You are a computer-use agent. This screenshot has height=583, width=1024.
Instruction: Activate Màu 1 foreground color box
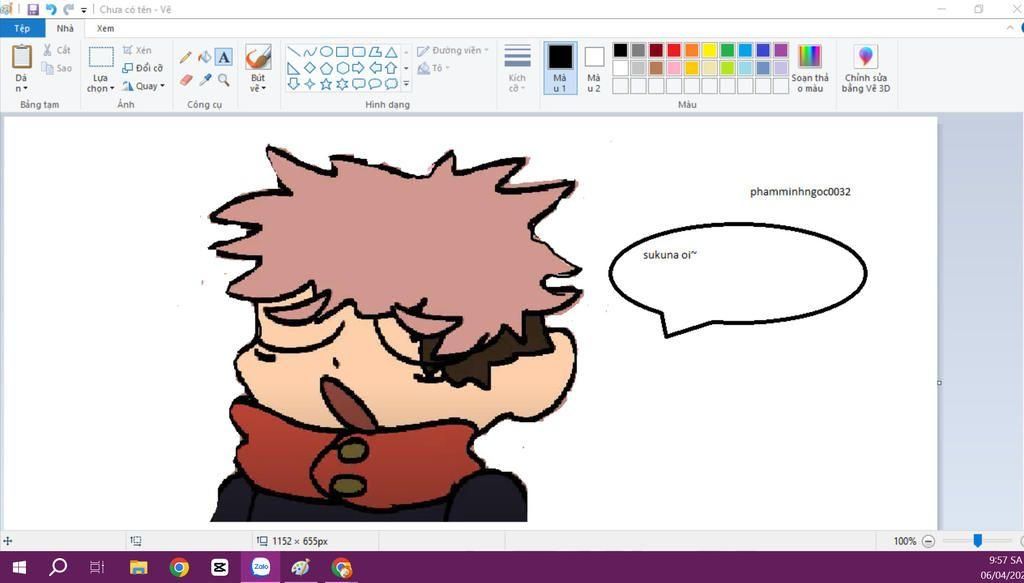[x=560, y=68]
